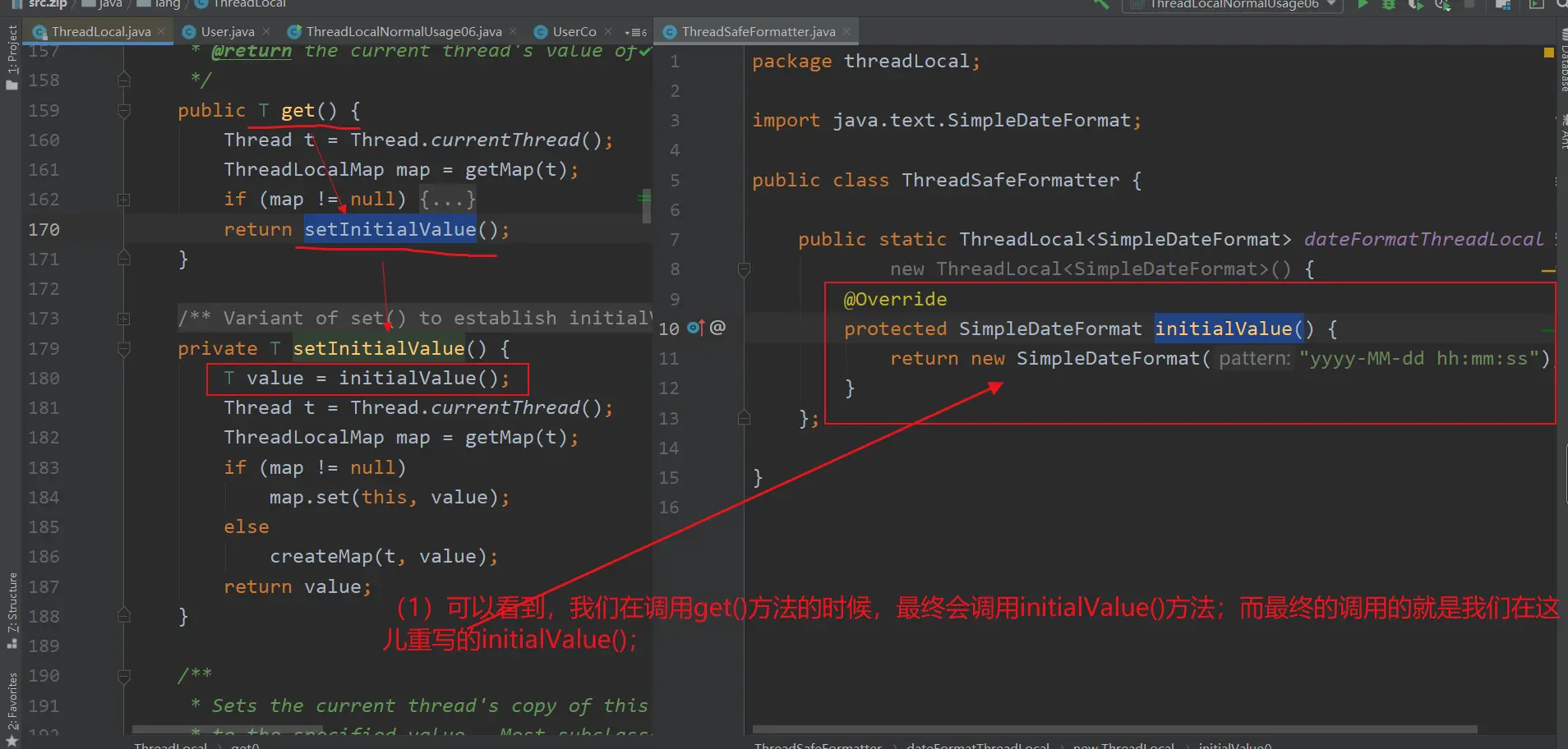This screenshot has height=749, width=1568.
Task: Open the run configuration dropdown ThreadLocalNormalUsage06
Action: (1232, 4)
